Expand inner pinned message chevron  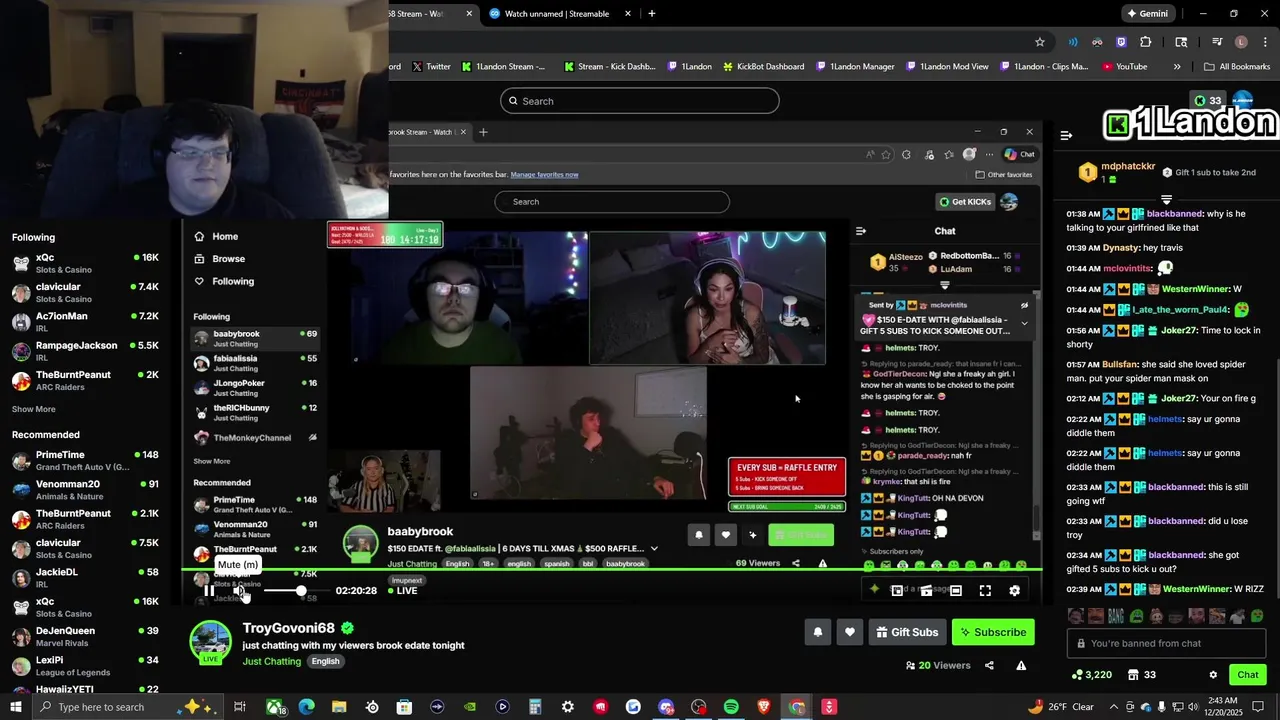pyautogui.click(x=1024, y=323)
